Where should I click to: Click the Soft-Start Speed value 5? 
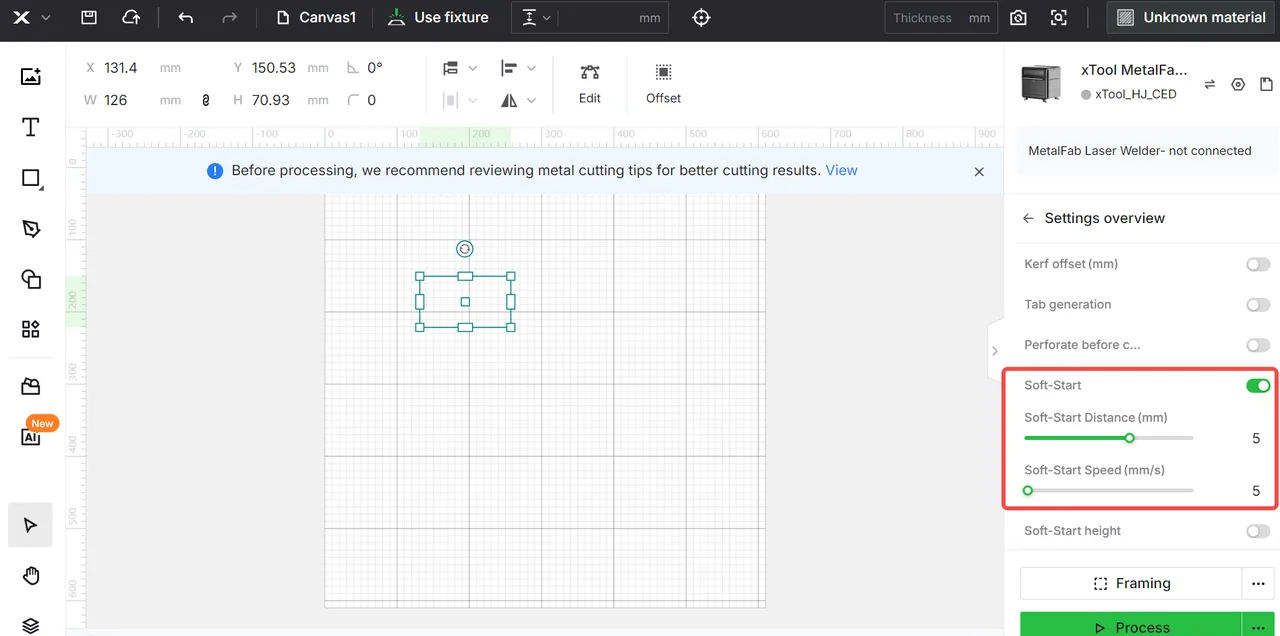pos(1256,491)
